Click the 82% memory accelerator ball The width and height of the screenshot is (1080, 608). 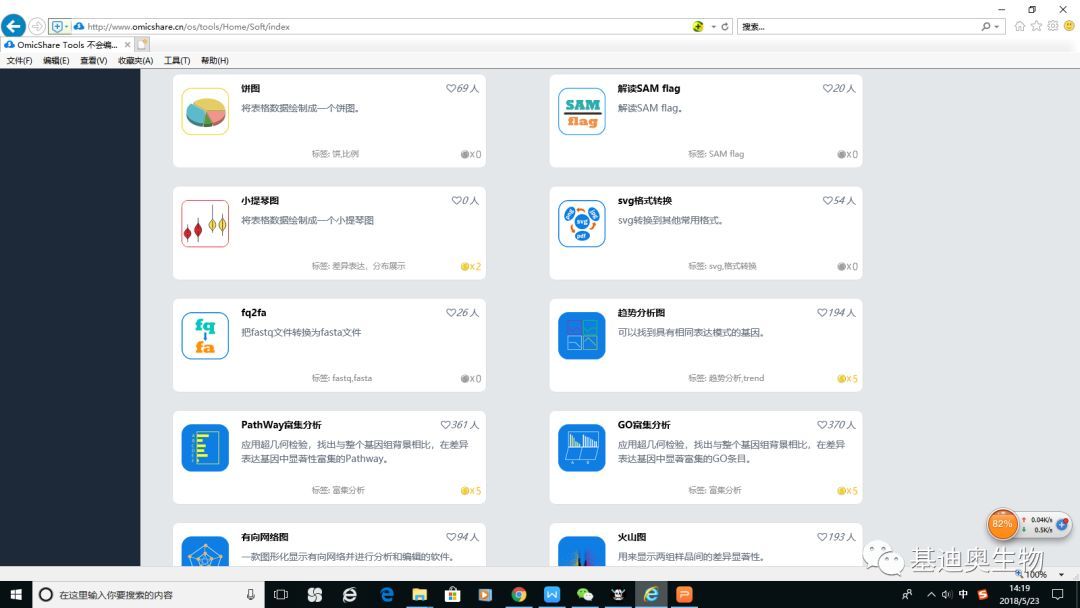[x=1002, y=524]
